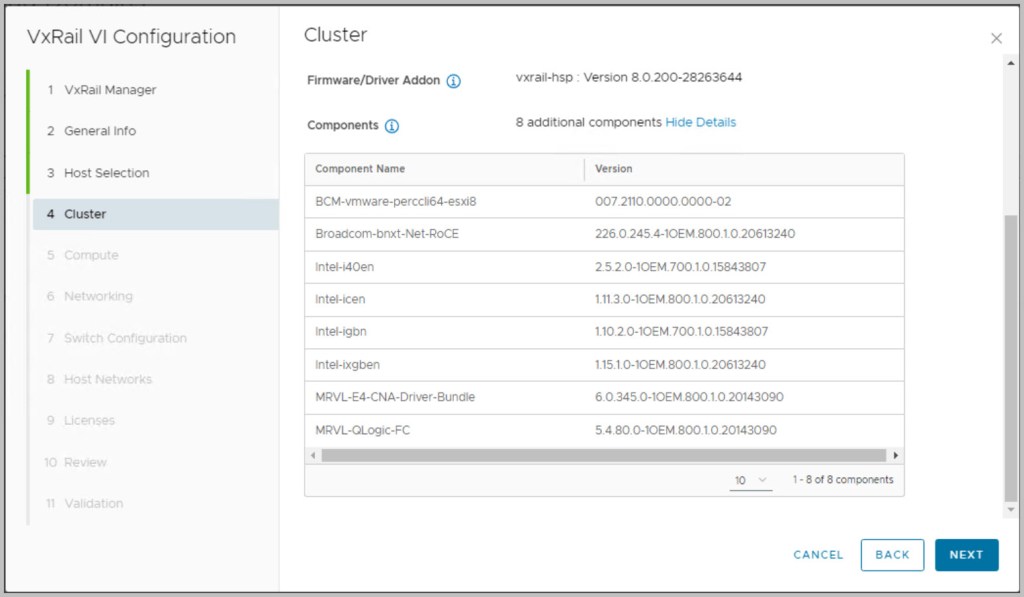This screenshot has width=1024, height=597.
Task: Click the Firmware/Driver Addon info icon
Action: pyautogui.click(x=453, y=81)
